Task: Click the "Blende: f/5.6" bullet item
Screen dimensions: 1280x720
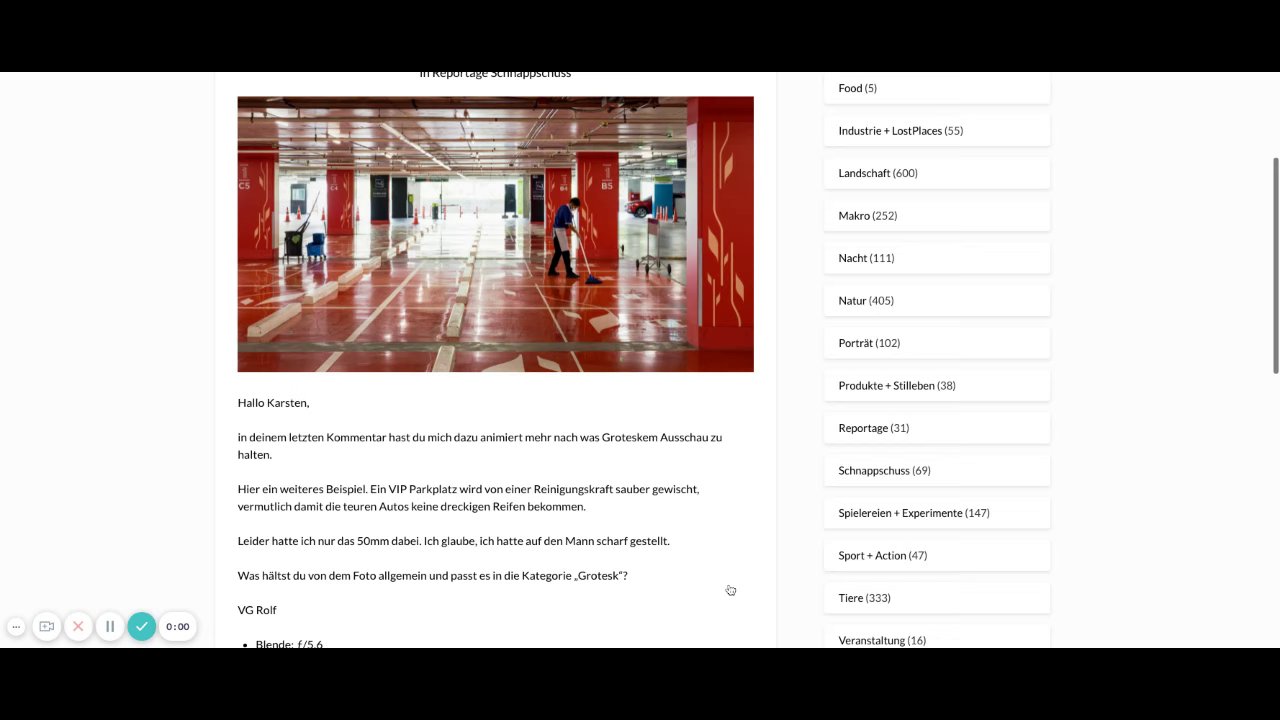Action: click(289, 643)
